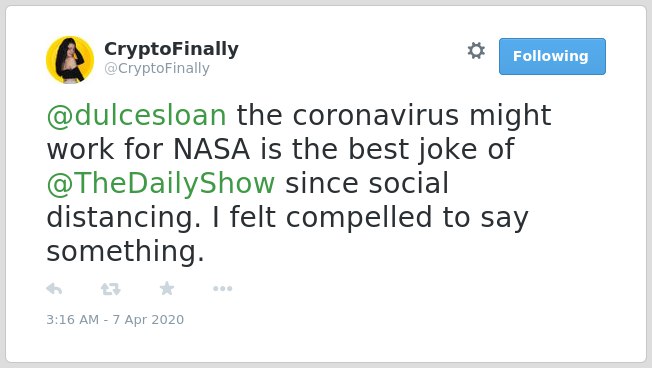Reply to the tweet with the arrow icon
652x368 pixels.
click(54, 288)
